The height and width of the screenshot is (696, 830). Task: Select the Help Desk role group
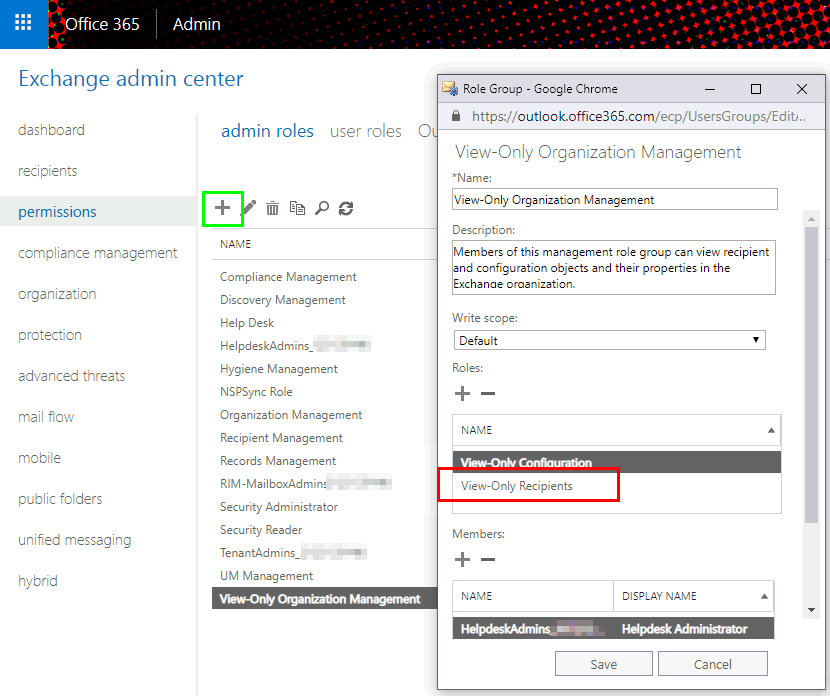click(247, 323)
